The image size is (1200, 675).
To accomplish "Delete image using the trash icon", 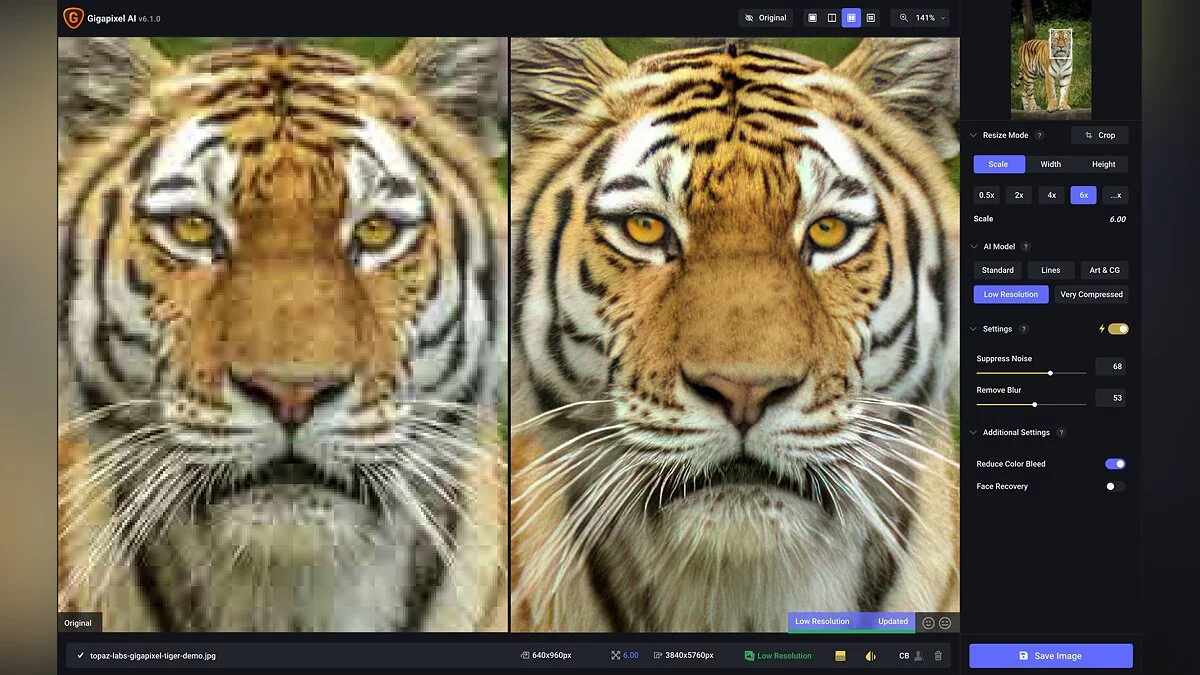I will click(x=938, y=656).
